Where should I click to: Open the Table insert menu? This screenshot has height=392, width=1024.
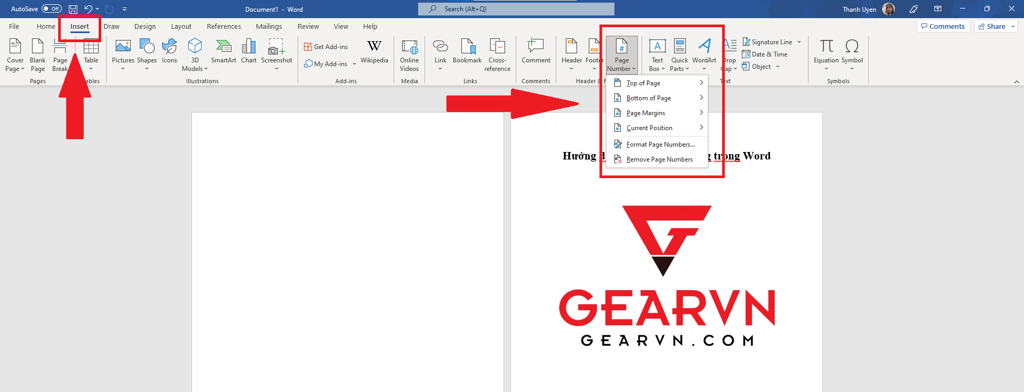point(91,55)
